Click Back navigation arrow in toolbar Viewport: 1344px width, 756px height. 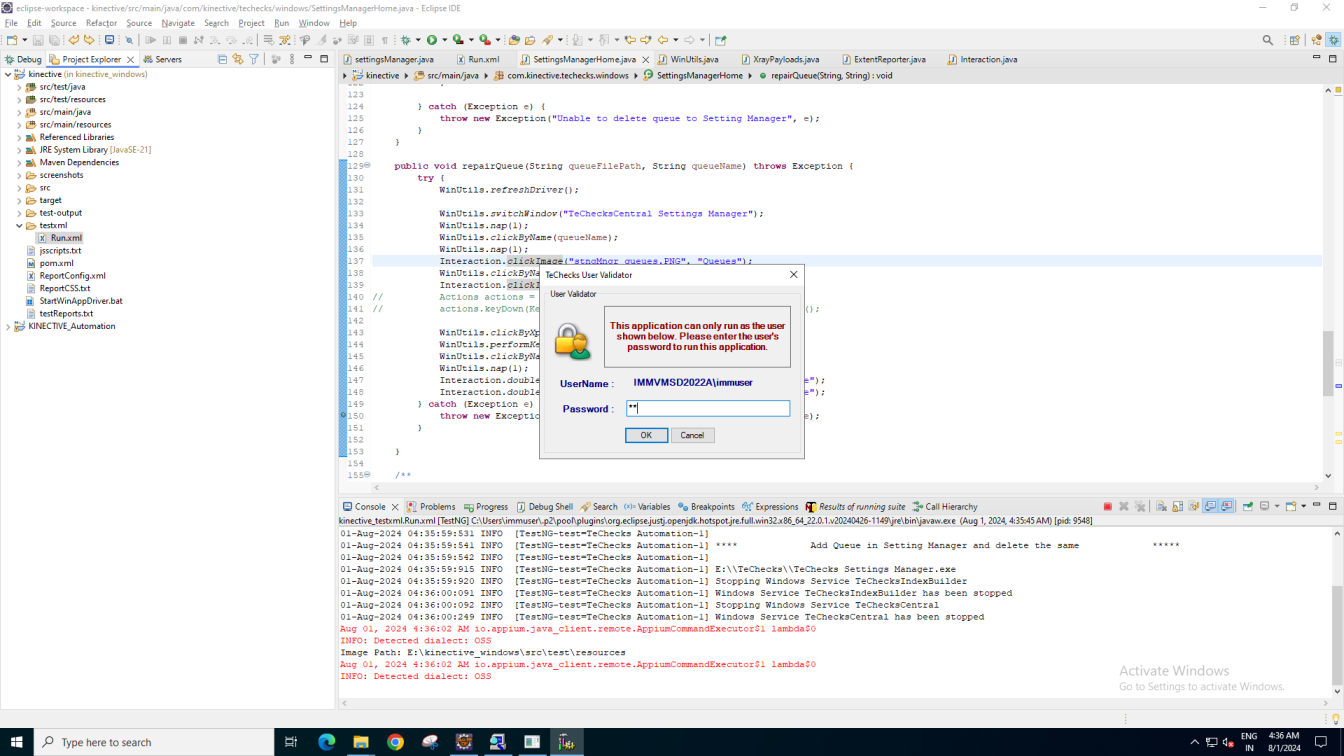click(662, 40)
